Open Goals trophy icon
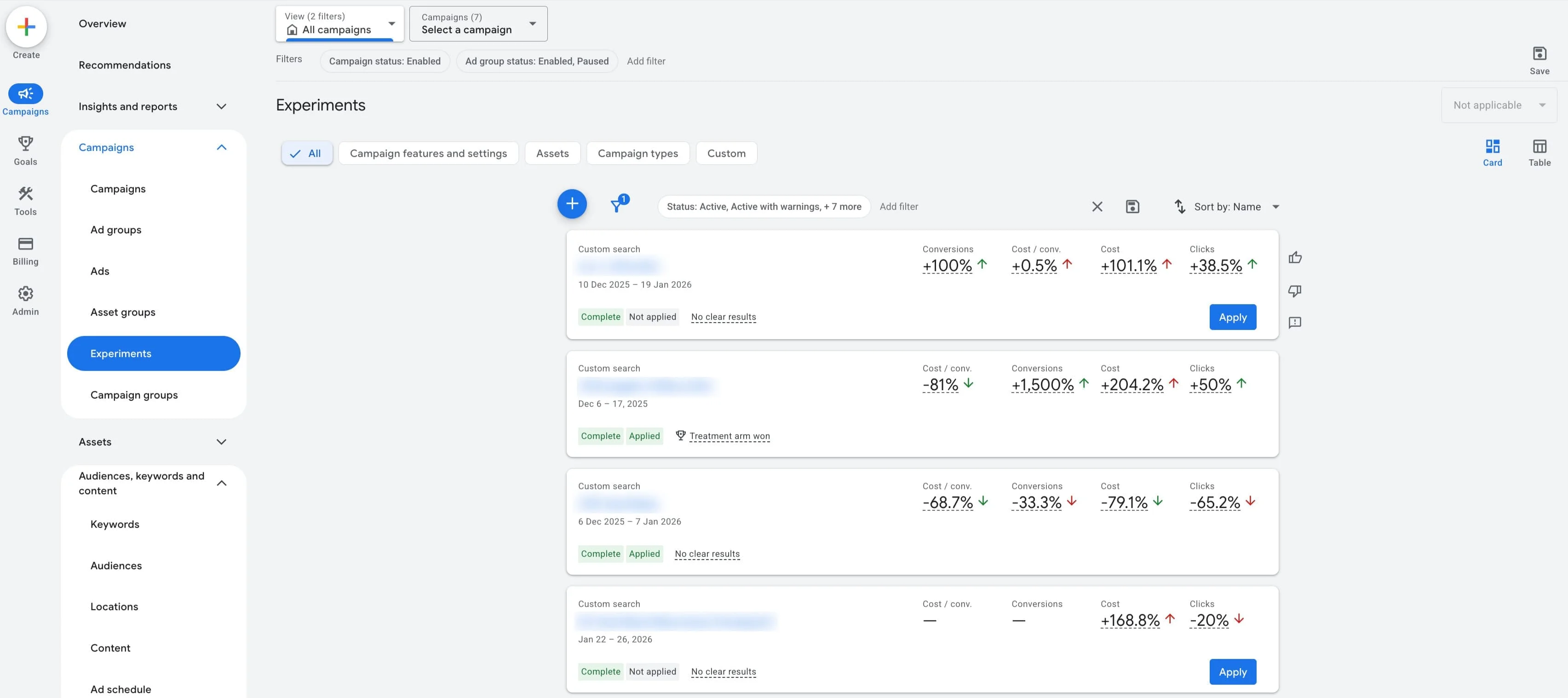Viewport: 1568px width, 698px height. 26,144
